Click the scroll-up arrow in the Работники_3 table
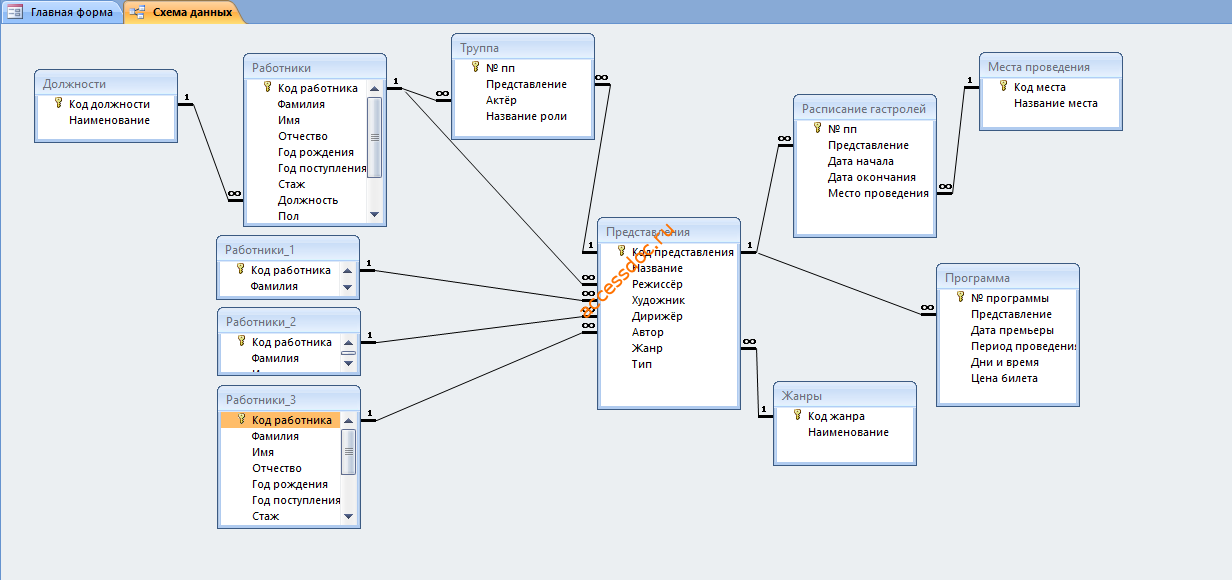 (348, 420)
